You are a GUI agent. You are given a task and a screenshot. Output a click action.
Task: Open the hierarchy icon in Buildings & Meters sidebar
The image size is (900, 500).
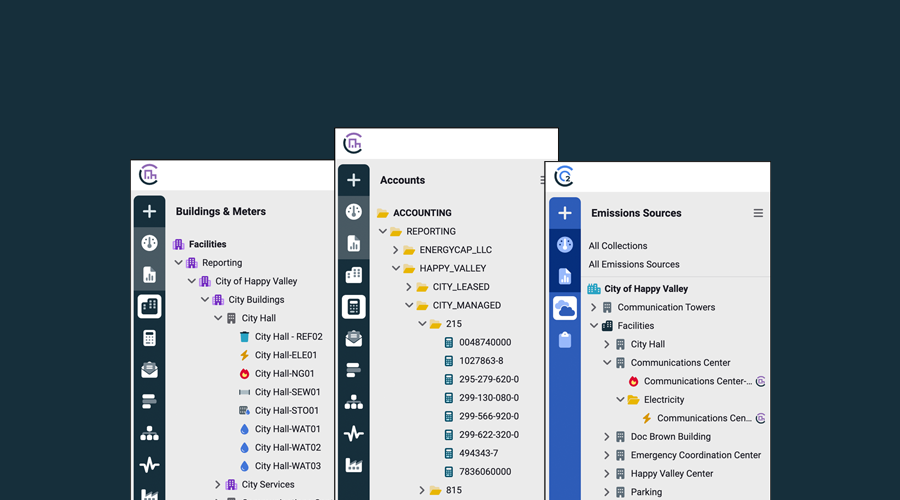(149, 433)
